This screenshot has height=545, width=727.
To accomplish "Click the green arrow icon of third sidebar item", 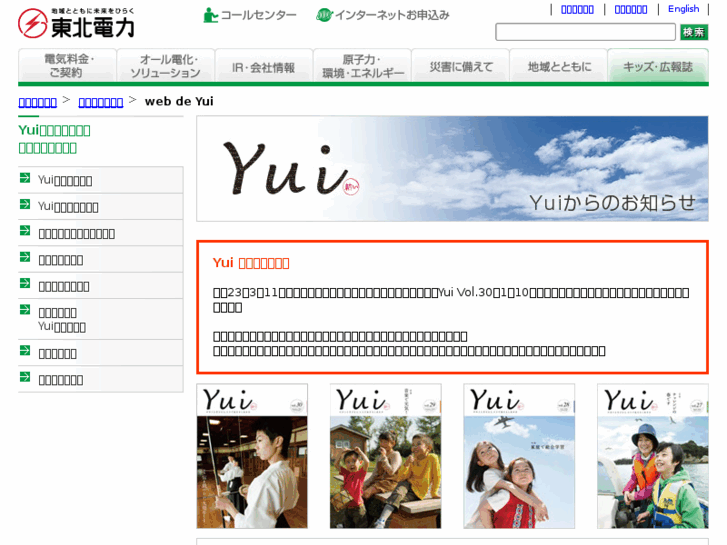I will click(25, 231).
